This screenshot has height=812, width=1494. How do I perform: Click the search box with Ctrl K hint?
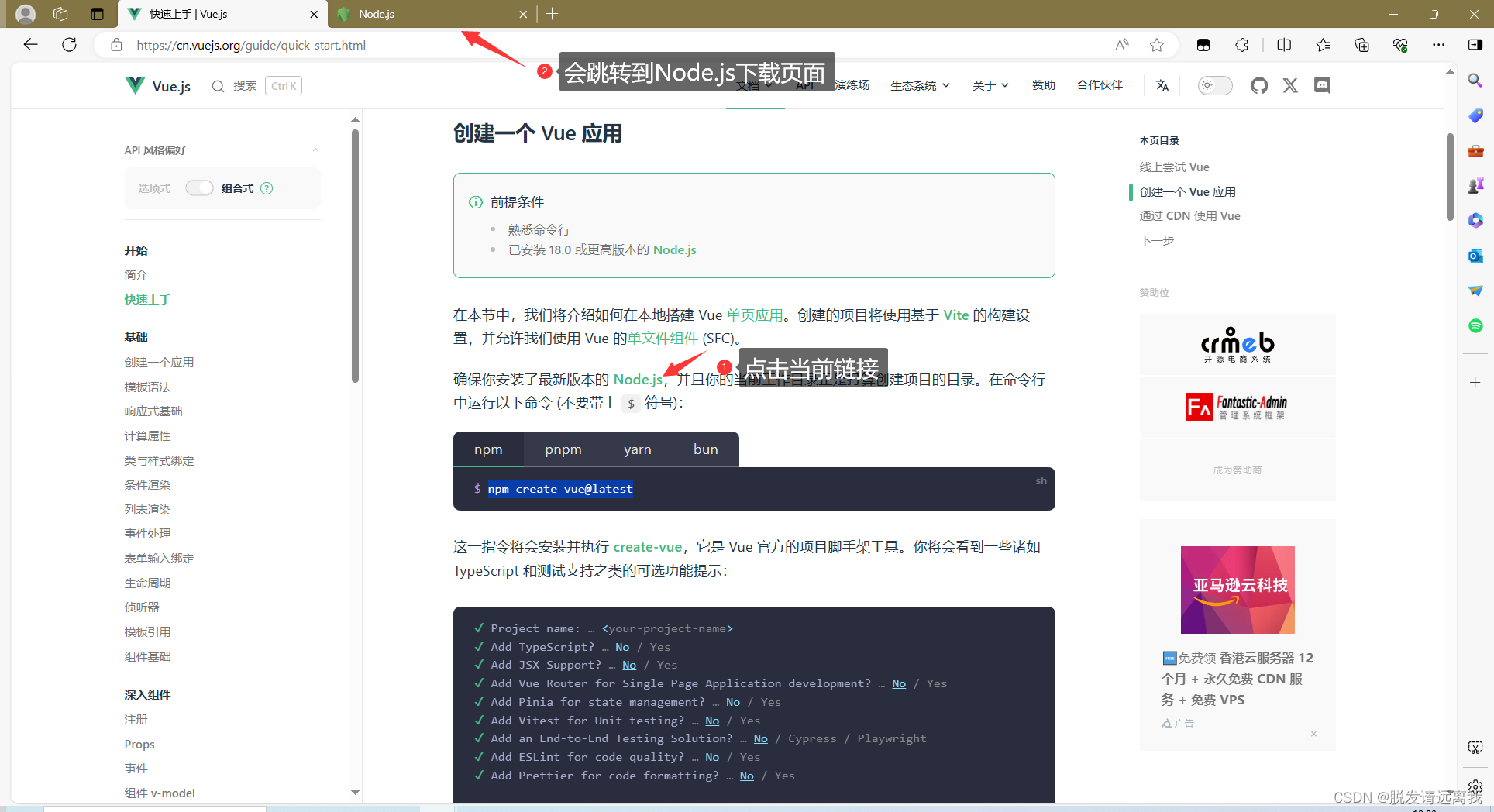(x=256, y=85)
